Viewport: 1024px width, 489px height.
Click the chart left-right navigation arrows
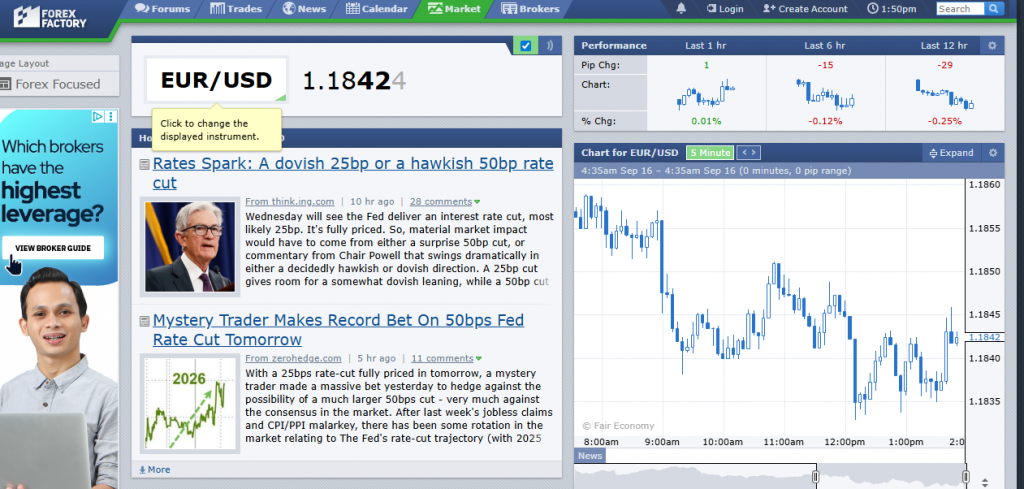(748, 153)
